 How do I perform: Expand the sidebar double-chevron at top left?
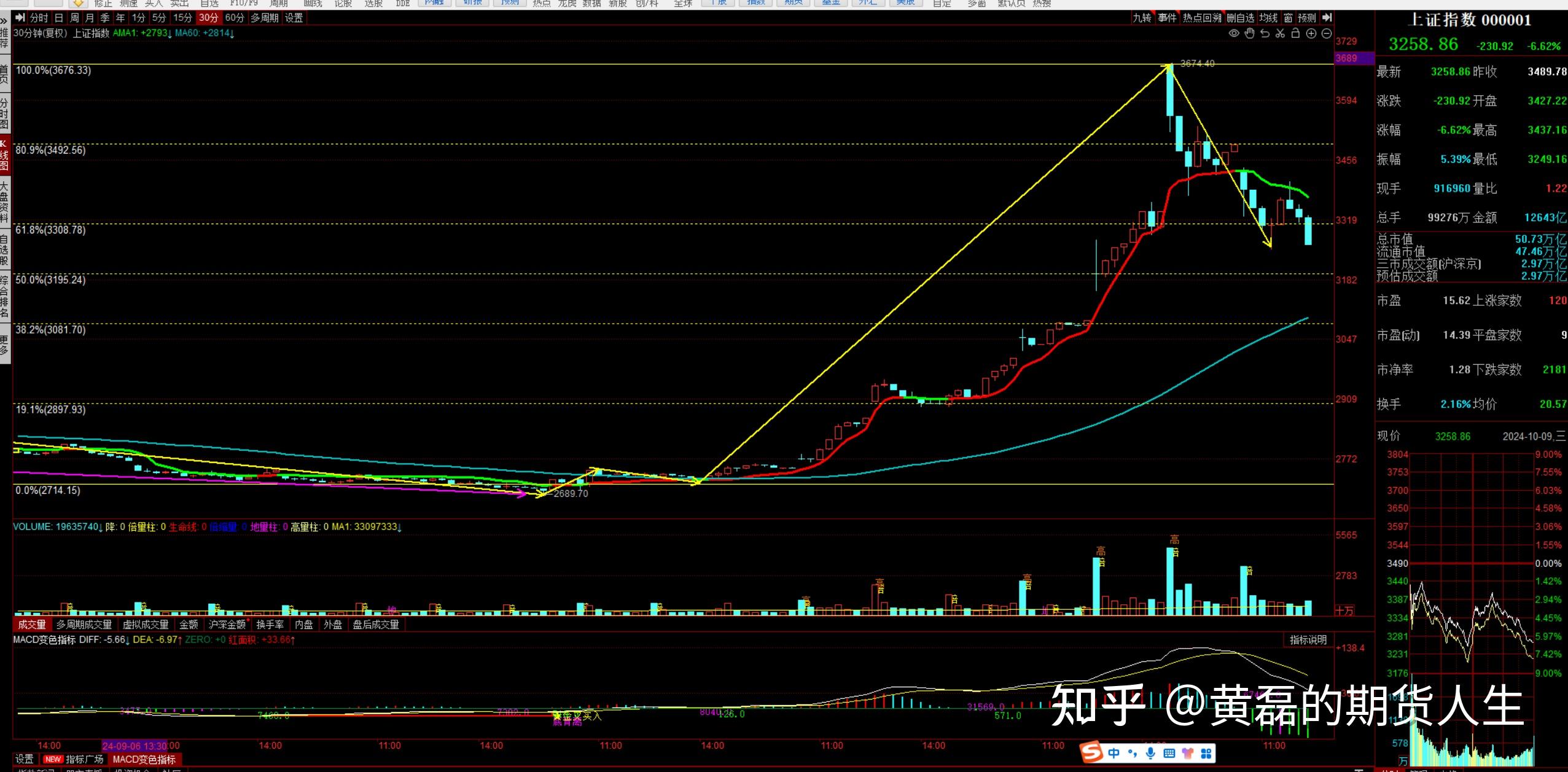[x=4, y=20]
